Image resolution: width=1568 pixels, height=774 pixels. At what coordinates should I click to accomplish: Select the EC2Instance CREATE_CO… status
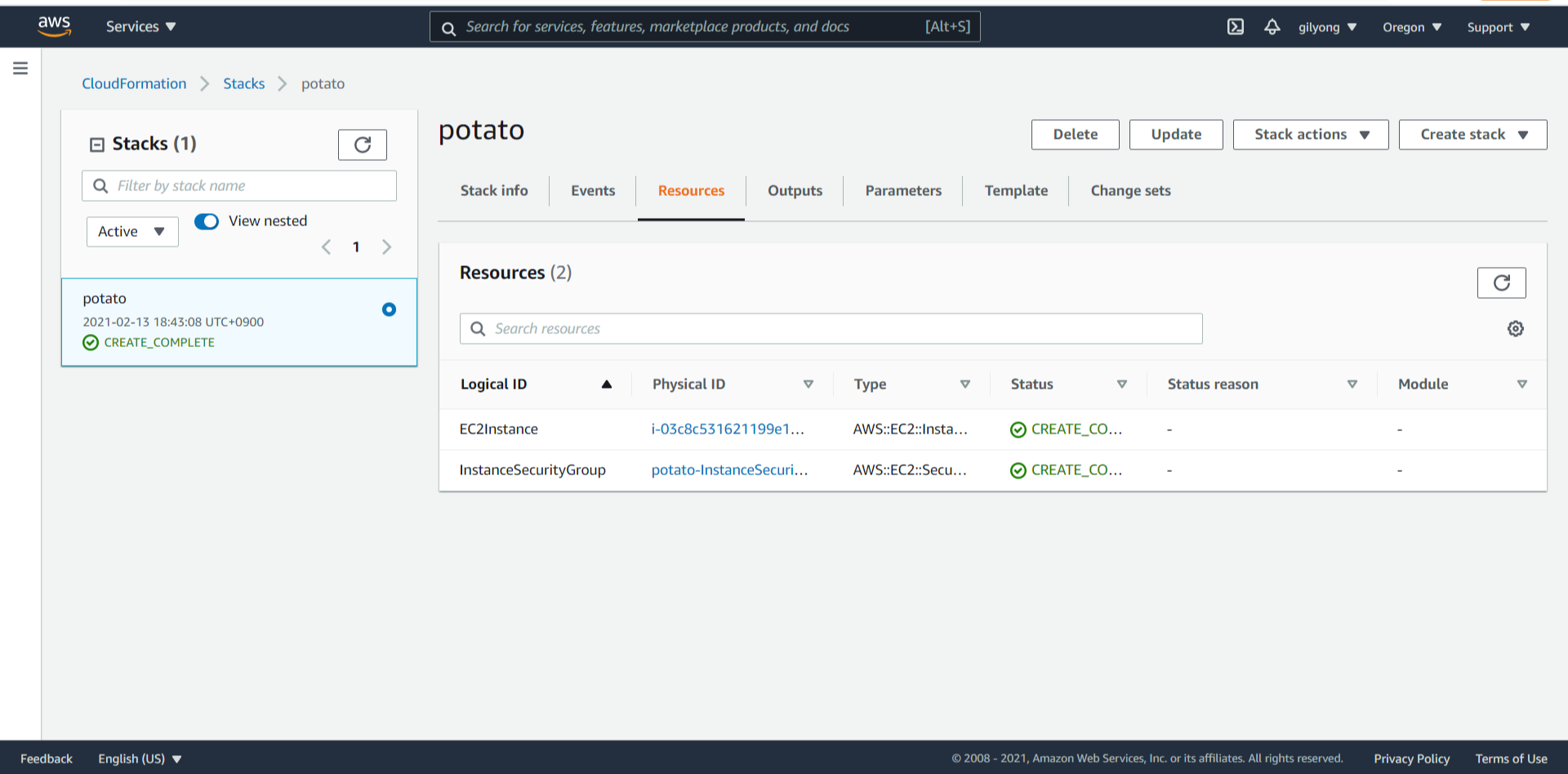pyautogui.click(x=1066, y=429)
